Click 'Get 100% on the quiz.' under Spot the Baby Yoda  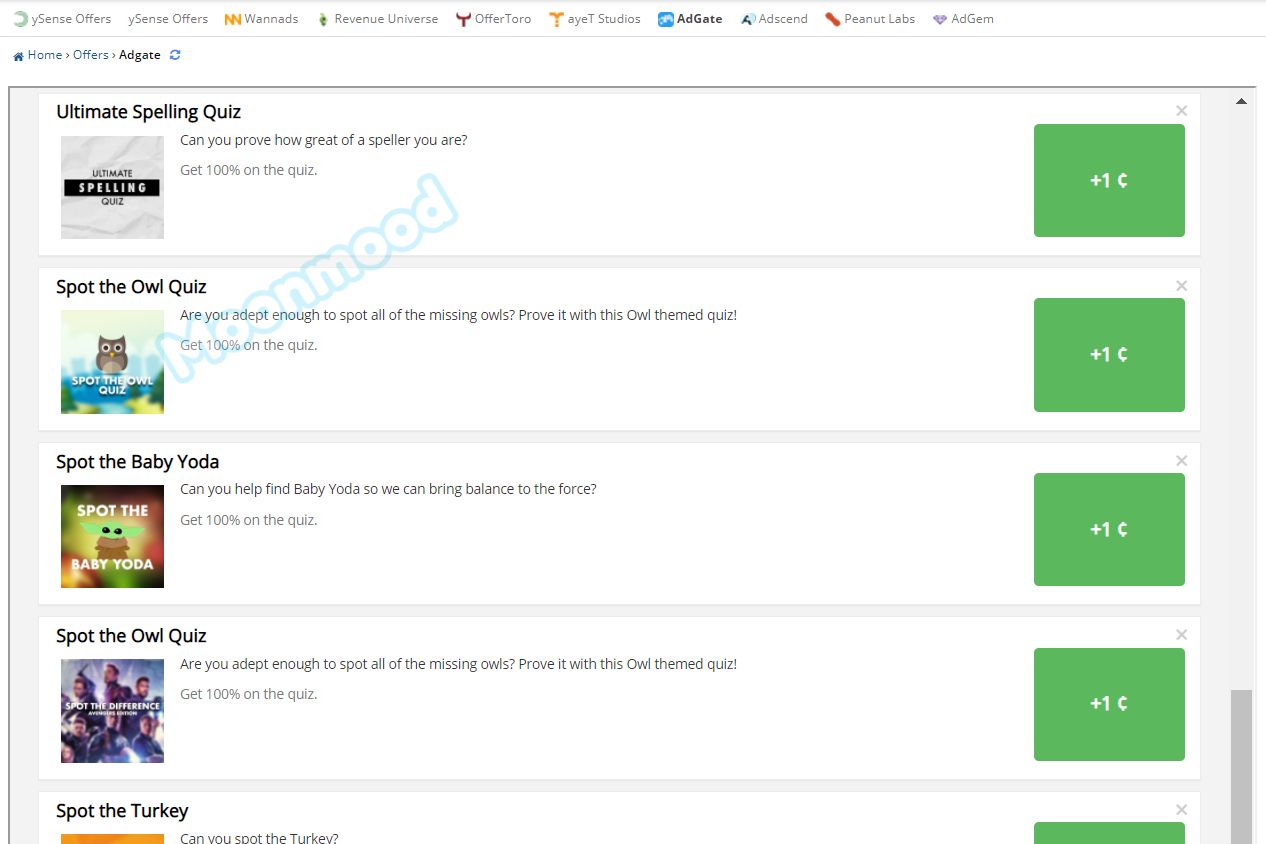pos(248,520)
